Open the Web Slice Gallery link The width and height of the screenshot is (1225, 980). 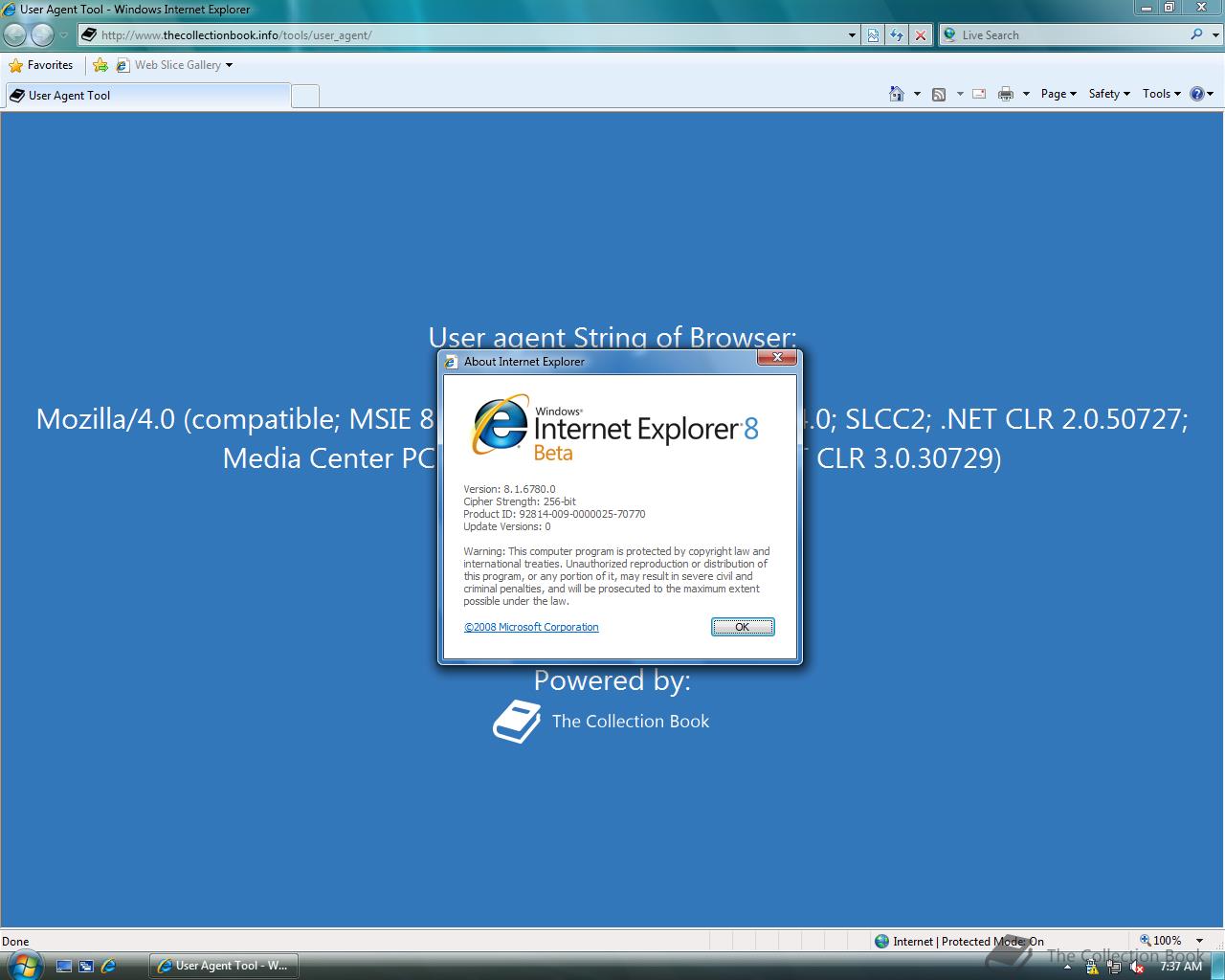point(168,65)
